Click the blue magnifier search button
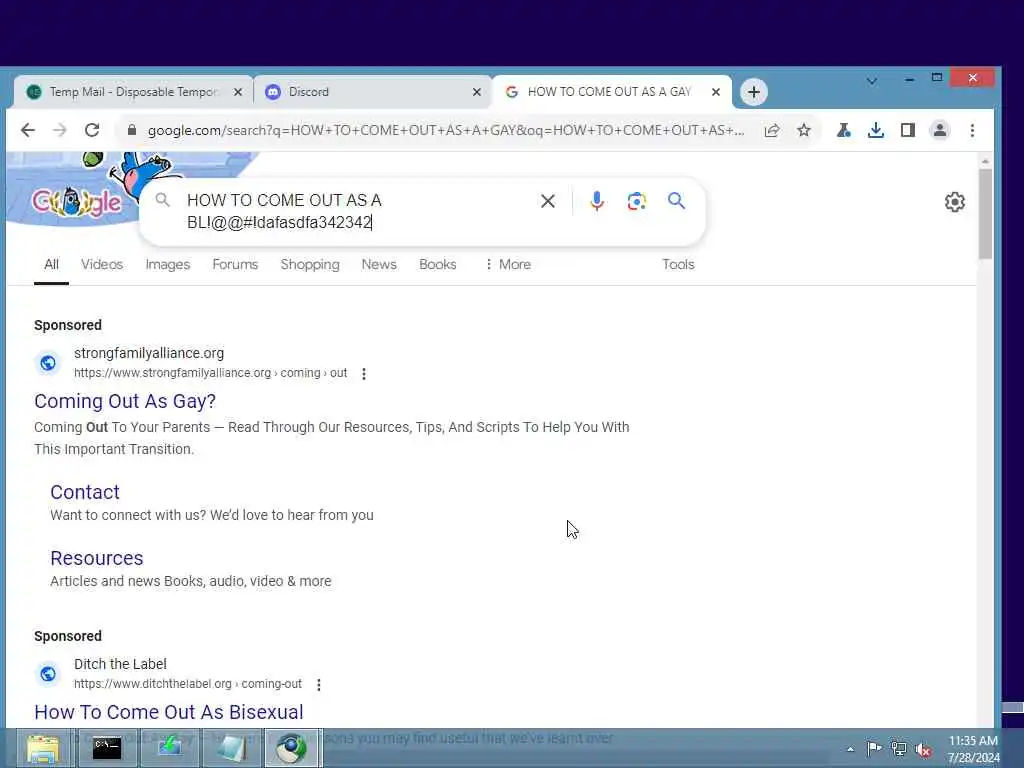 tap(677, 200)
